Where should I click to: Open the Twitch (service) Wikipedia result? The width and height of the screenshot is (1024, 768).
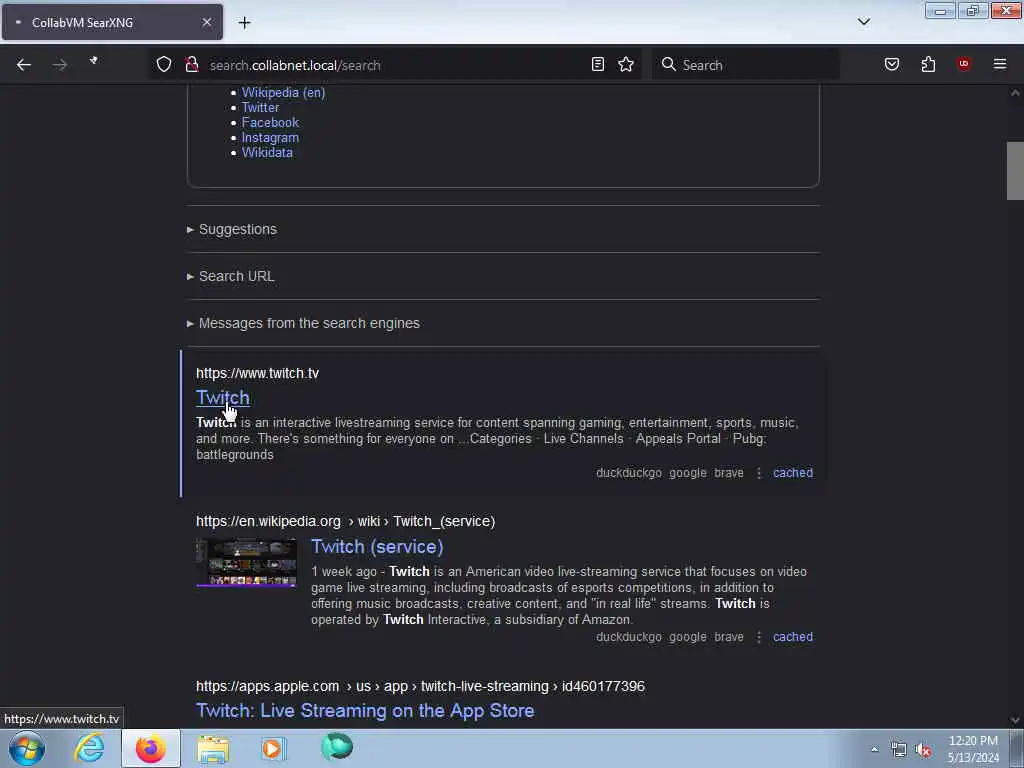pos(377,547)
